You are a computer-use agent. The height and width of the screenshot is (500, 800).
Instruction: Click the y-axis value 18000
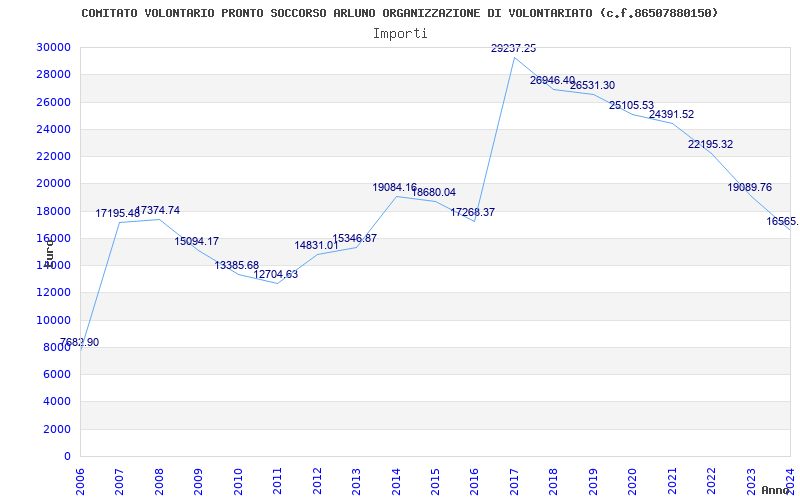tap(54, 211)
